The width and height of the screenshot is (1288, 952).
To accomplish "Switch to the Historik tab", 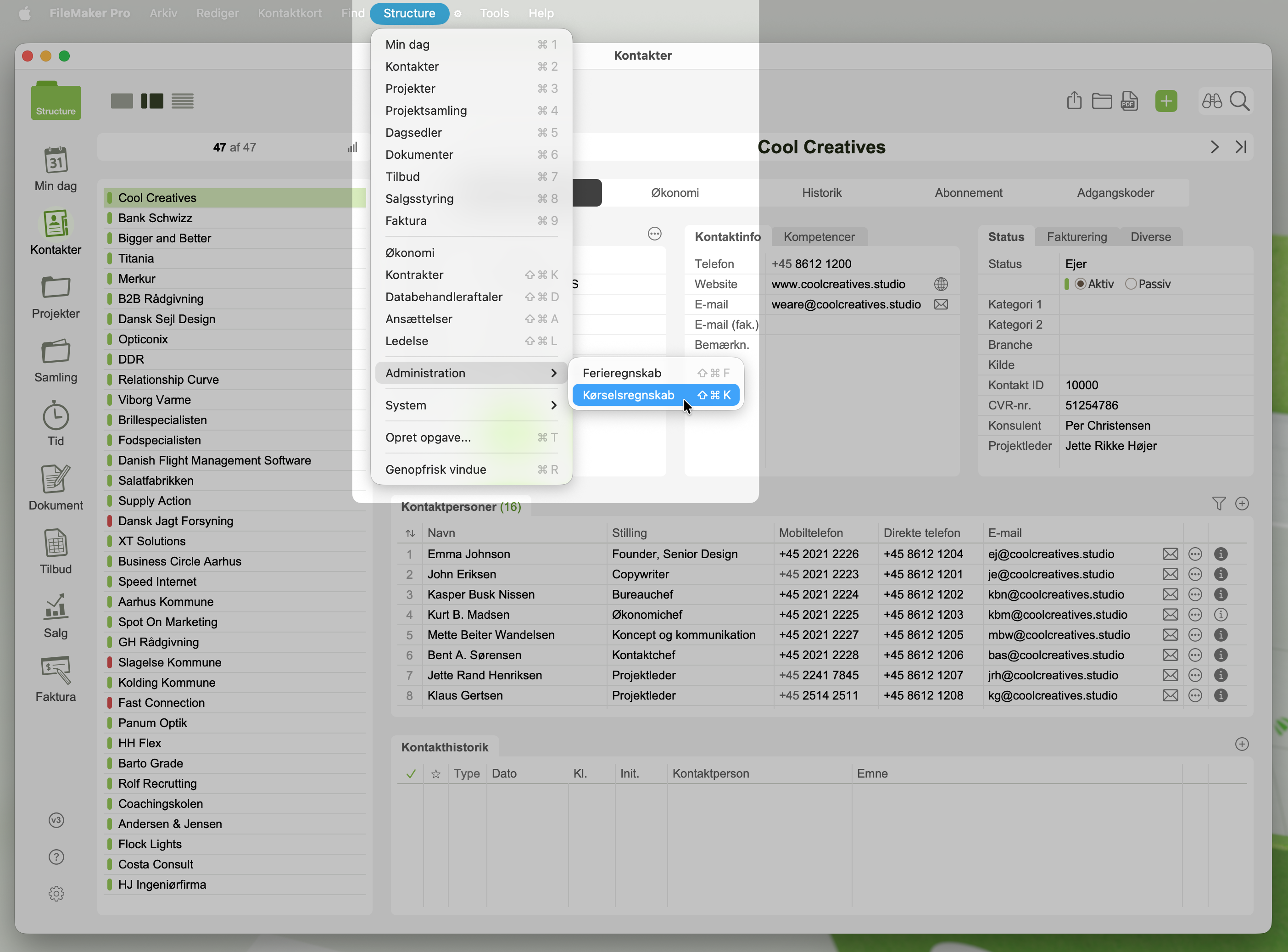I will tap(821, 193).
